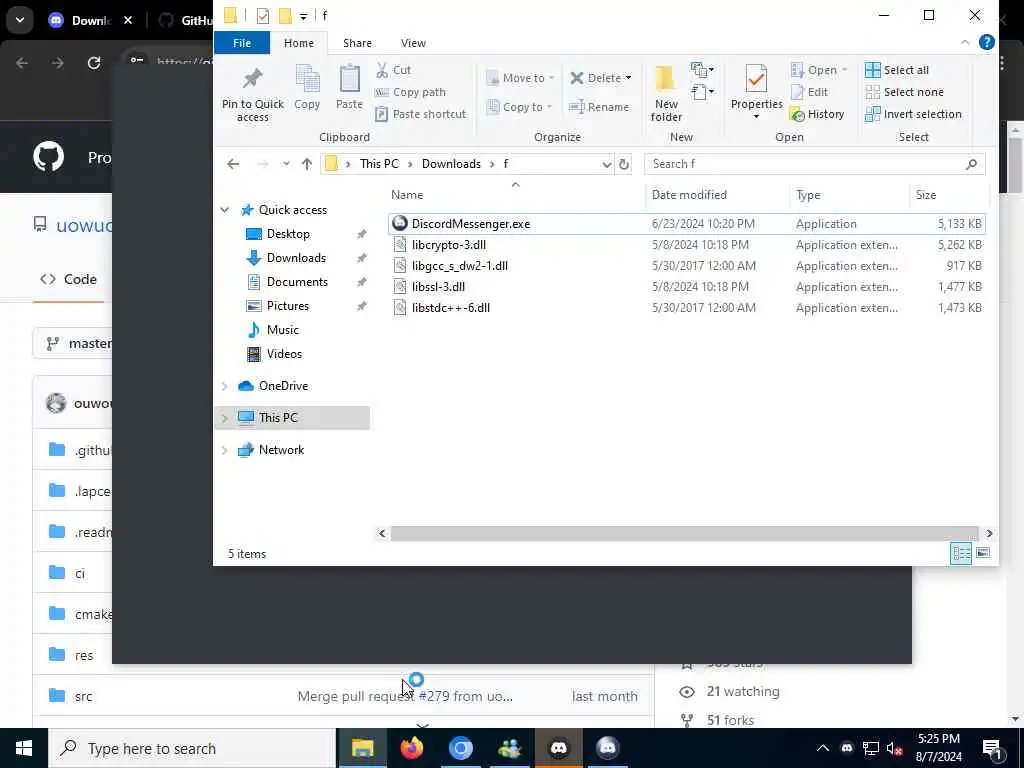Click This PC in address breadcrumb
Image resolution: width=1024 pixels, height=768 pixels.
(379, 164)
